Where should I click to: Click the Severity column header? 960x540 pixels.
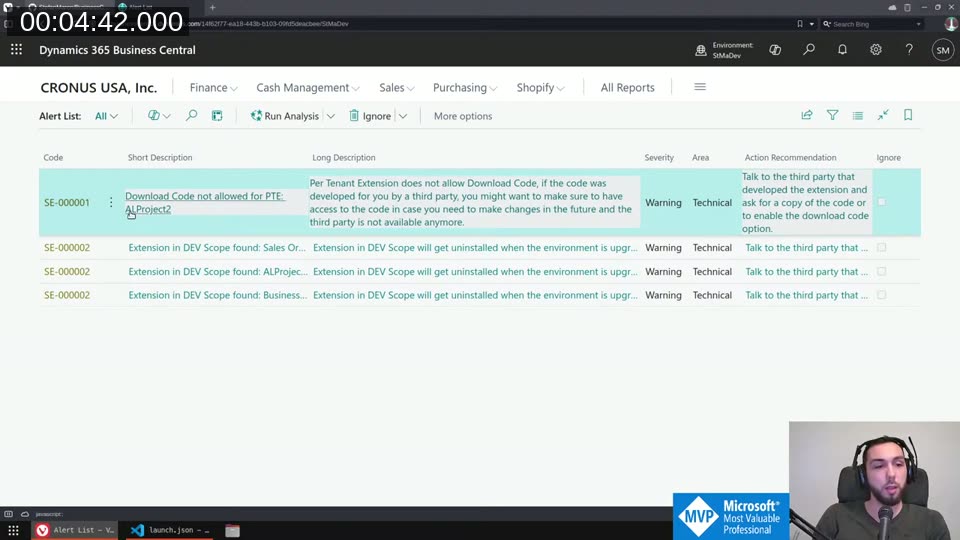[659, 158]
